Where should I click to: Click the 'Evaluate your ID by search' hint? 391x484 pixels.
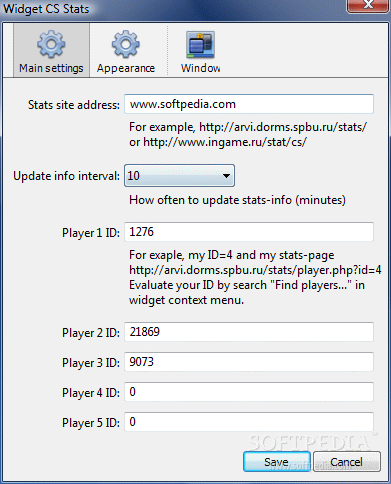247,285
